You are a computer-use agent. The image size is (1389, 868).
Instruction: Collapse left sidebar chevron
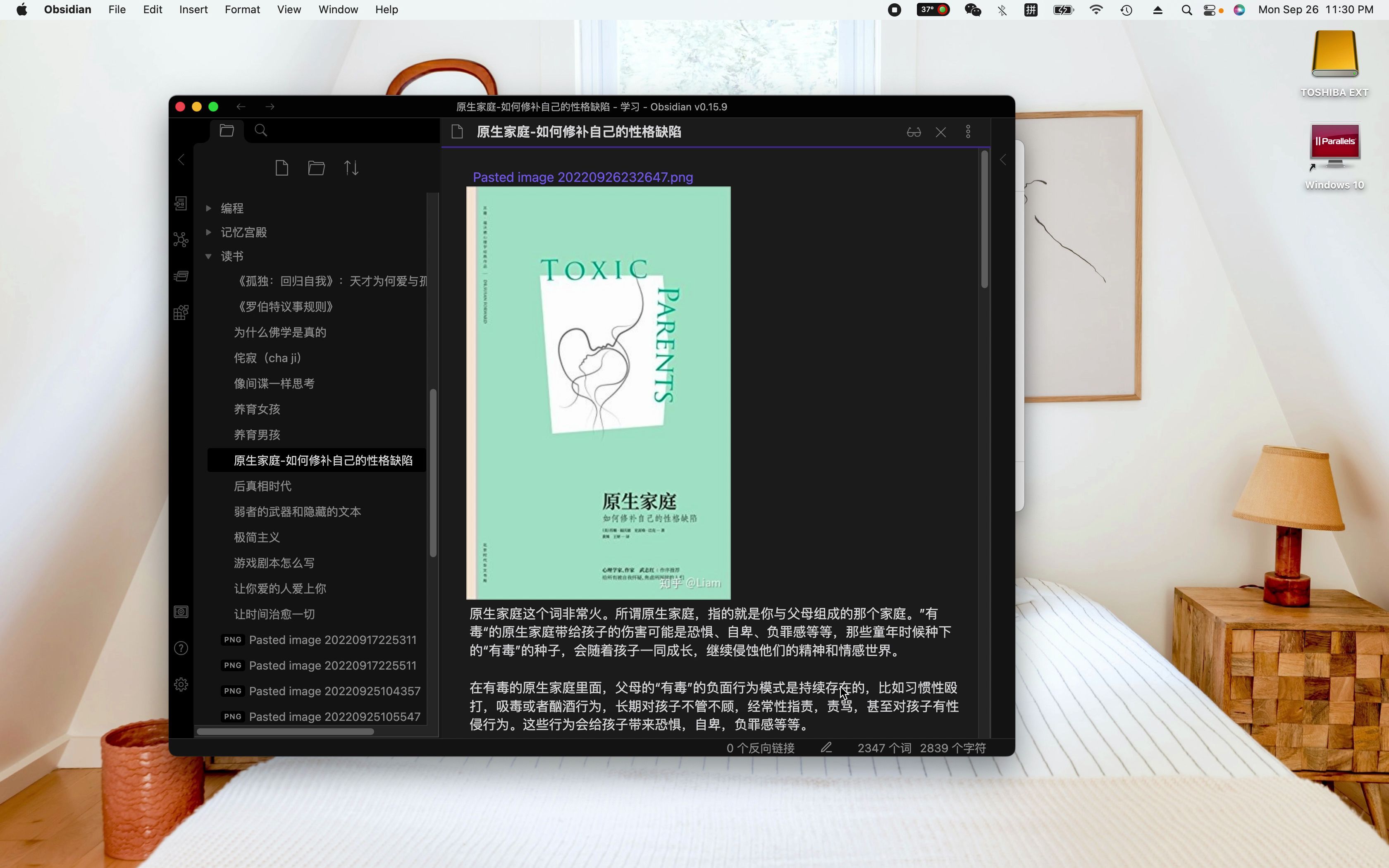coord(181,160)
